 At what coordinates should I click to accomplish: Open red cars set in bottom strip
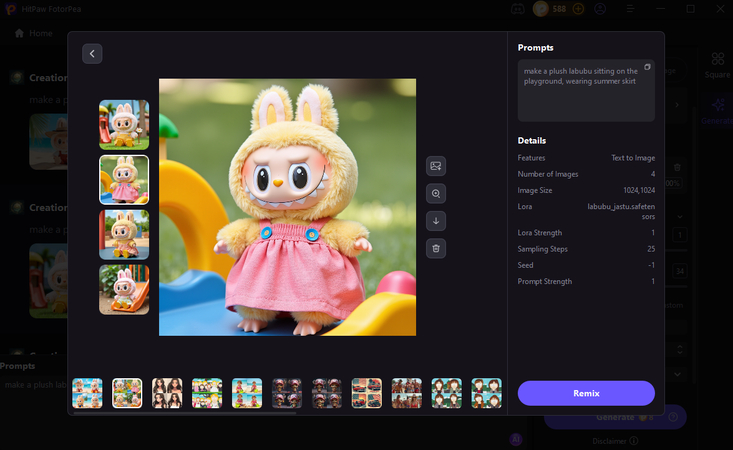tap(366, 393)
